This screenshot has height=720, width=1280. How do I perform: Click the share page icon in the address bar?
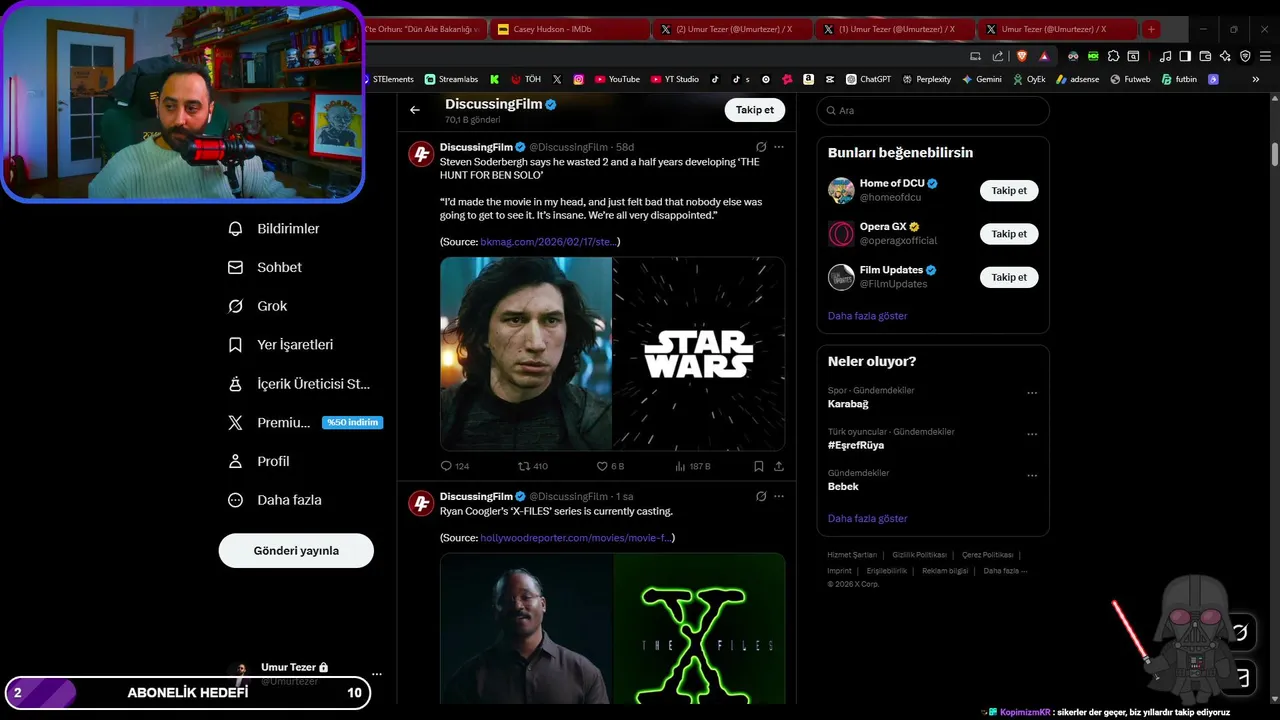[998, 56]
